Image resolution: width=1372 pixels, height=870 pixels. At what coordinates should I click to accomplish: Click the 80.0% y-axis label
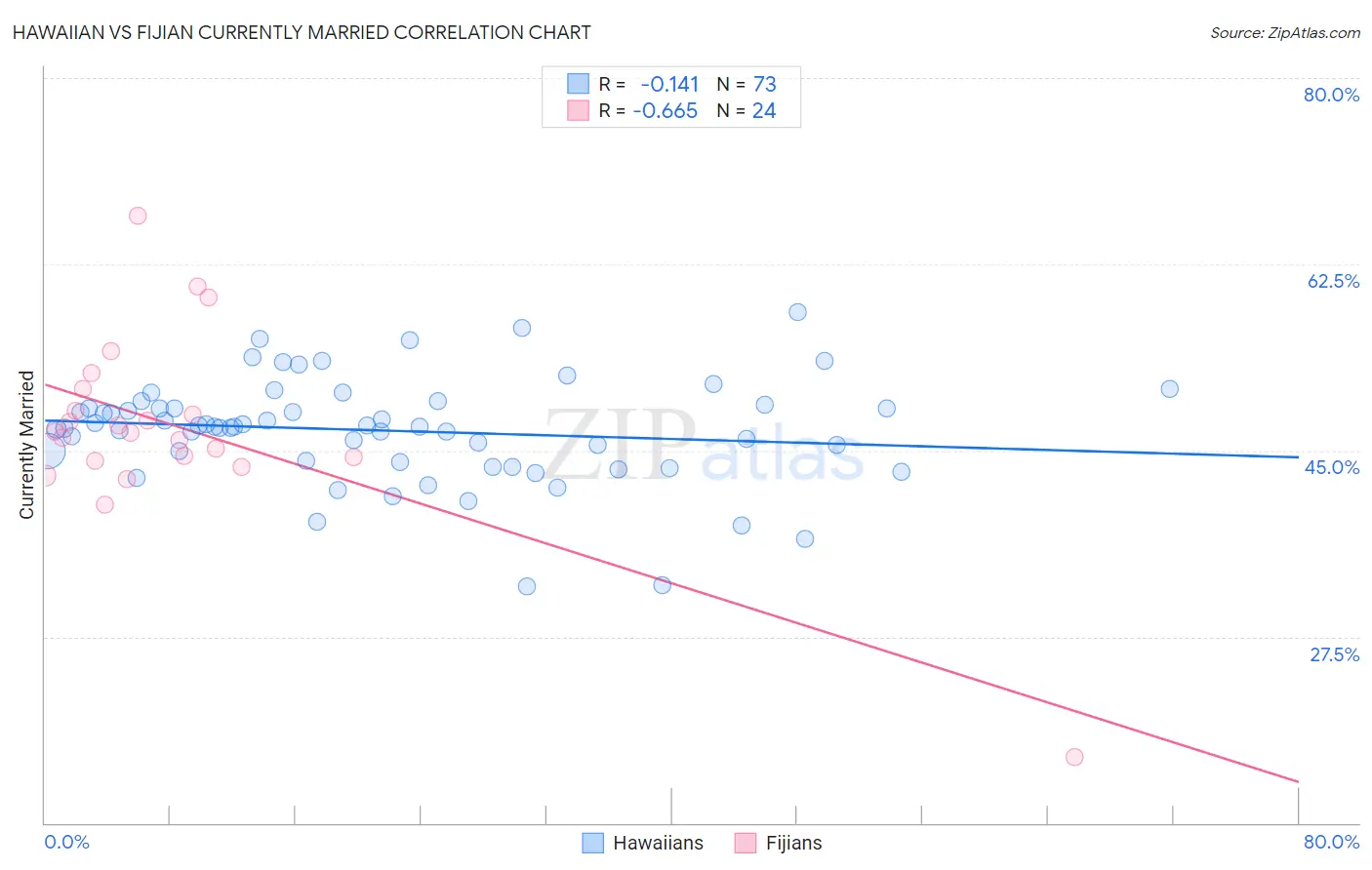pos(1331,95)
